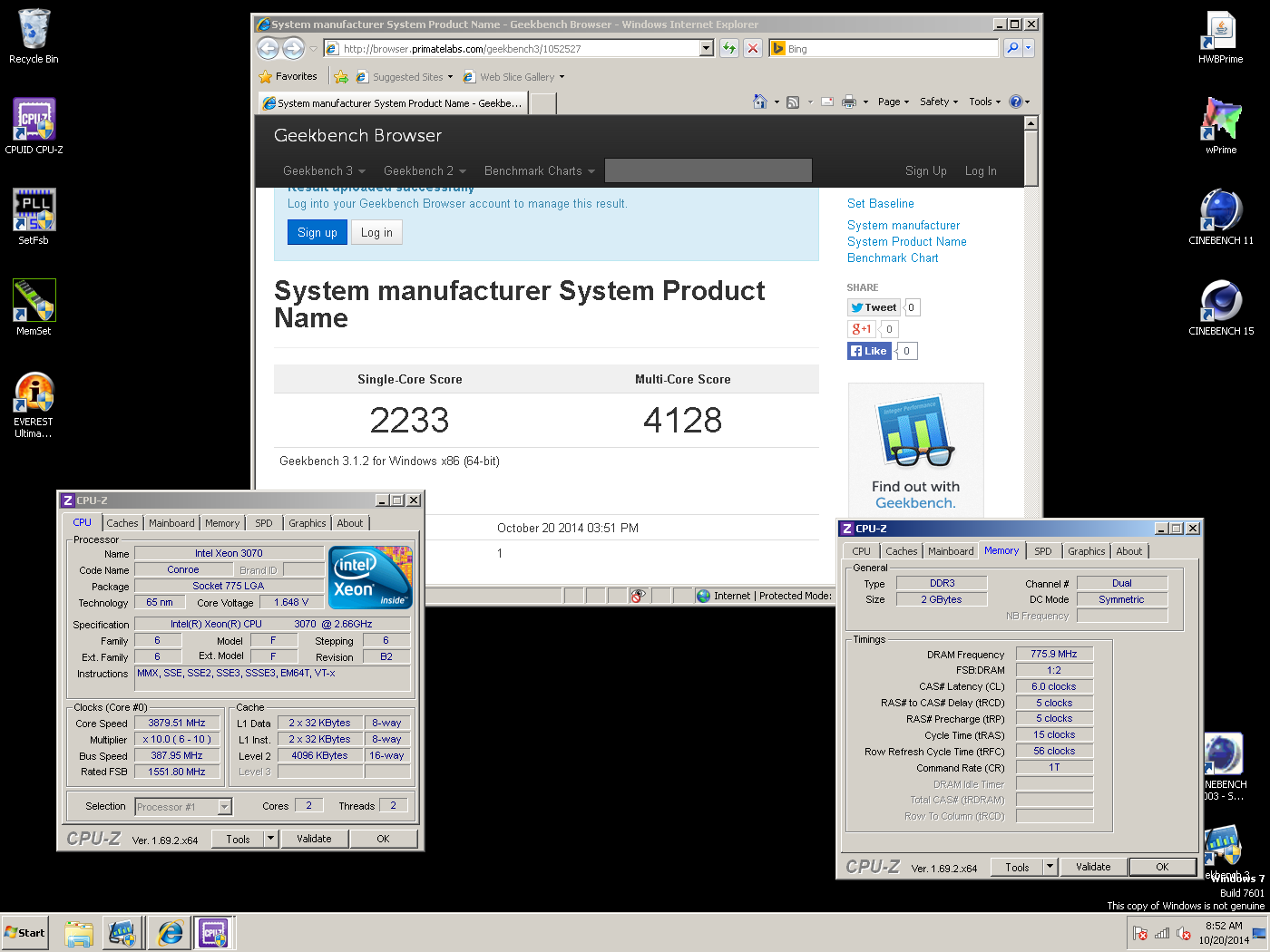
Task: Launch the CINEBENCH 15 desktop shortcut
Action: coord(1221,308)
